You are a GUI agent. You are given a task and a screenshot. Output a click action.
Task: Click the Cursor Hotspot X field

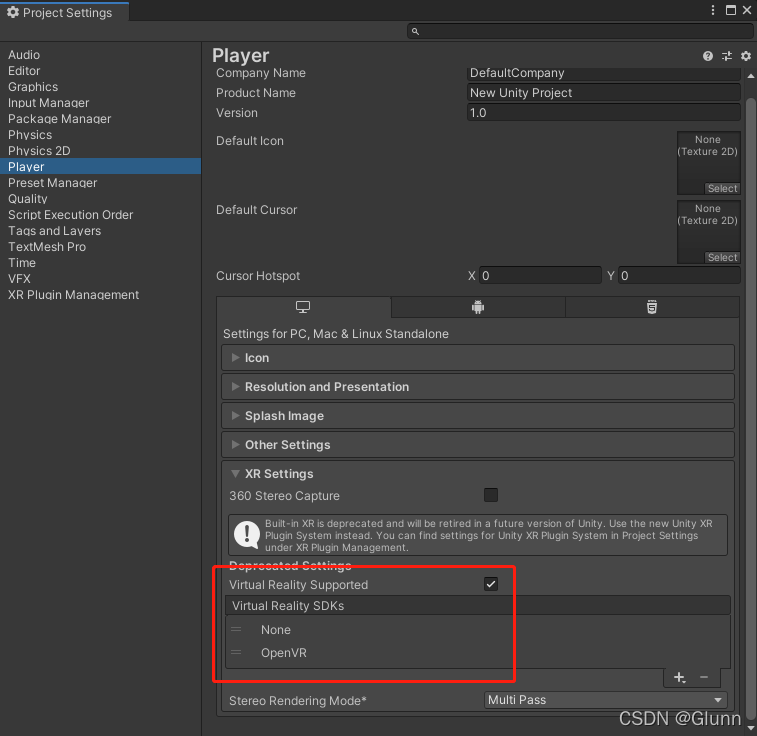[540, 276]
